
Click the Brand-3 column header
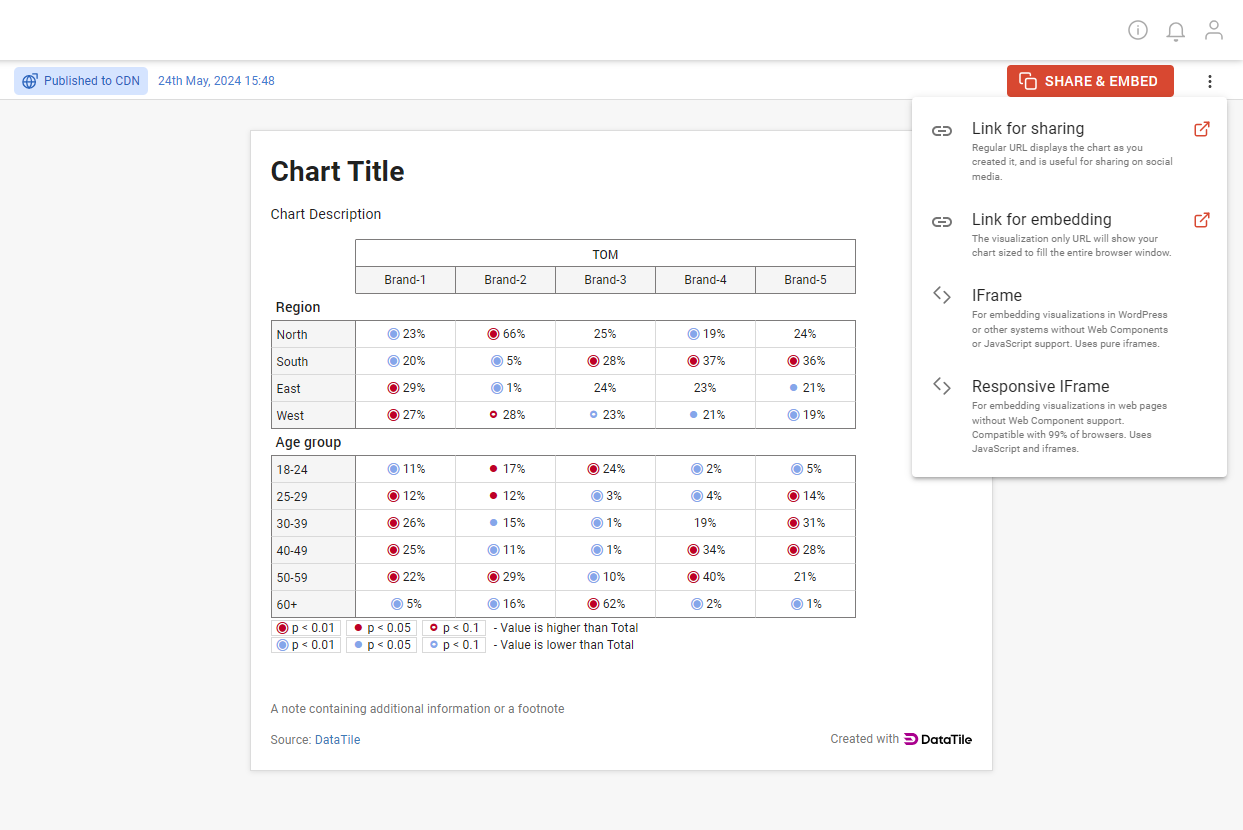pyautogui.click(x=605, y=280)
